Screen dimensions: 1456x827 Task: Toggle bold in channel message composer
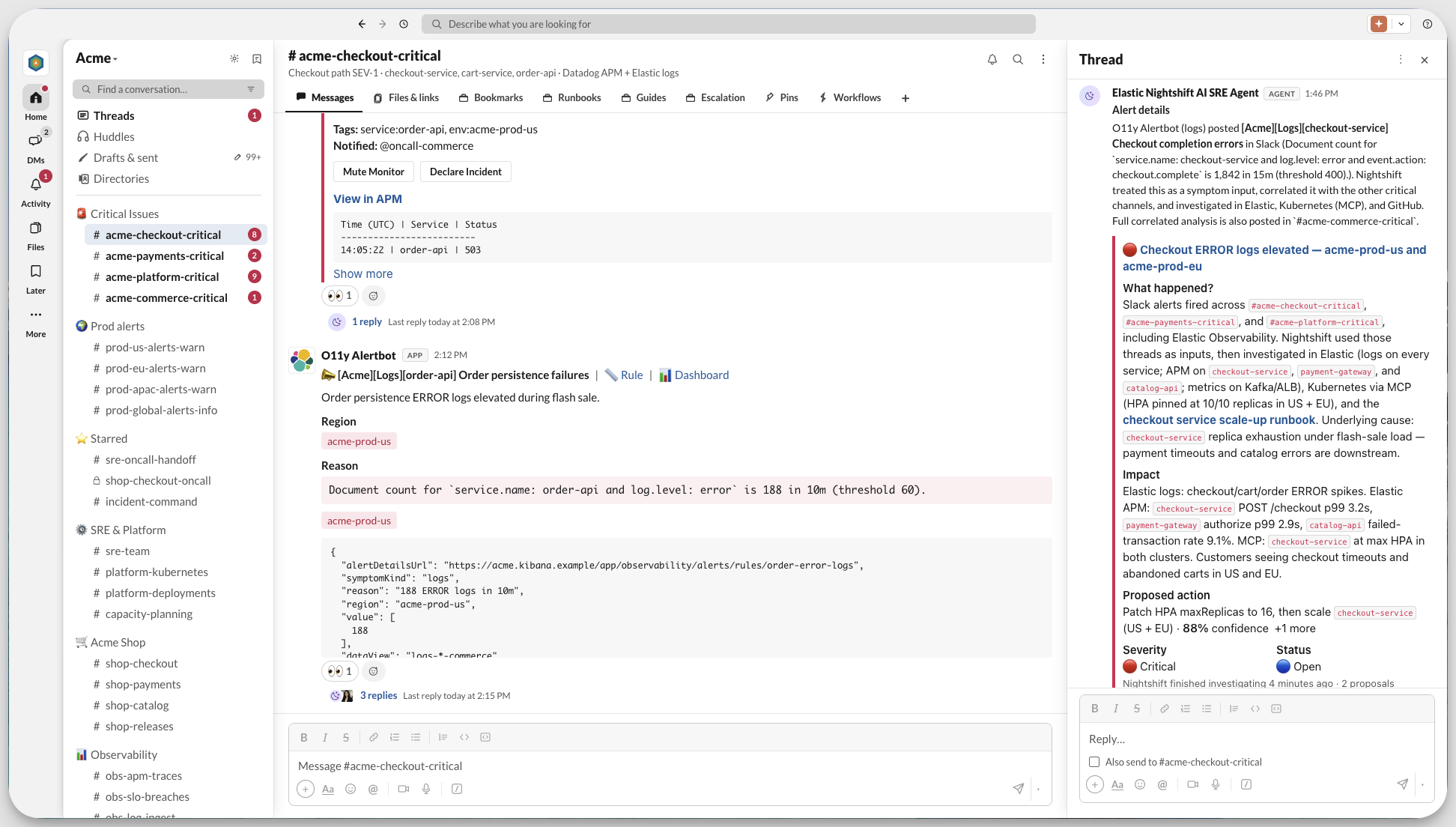point(304,737)
